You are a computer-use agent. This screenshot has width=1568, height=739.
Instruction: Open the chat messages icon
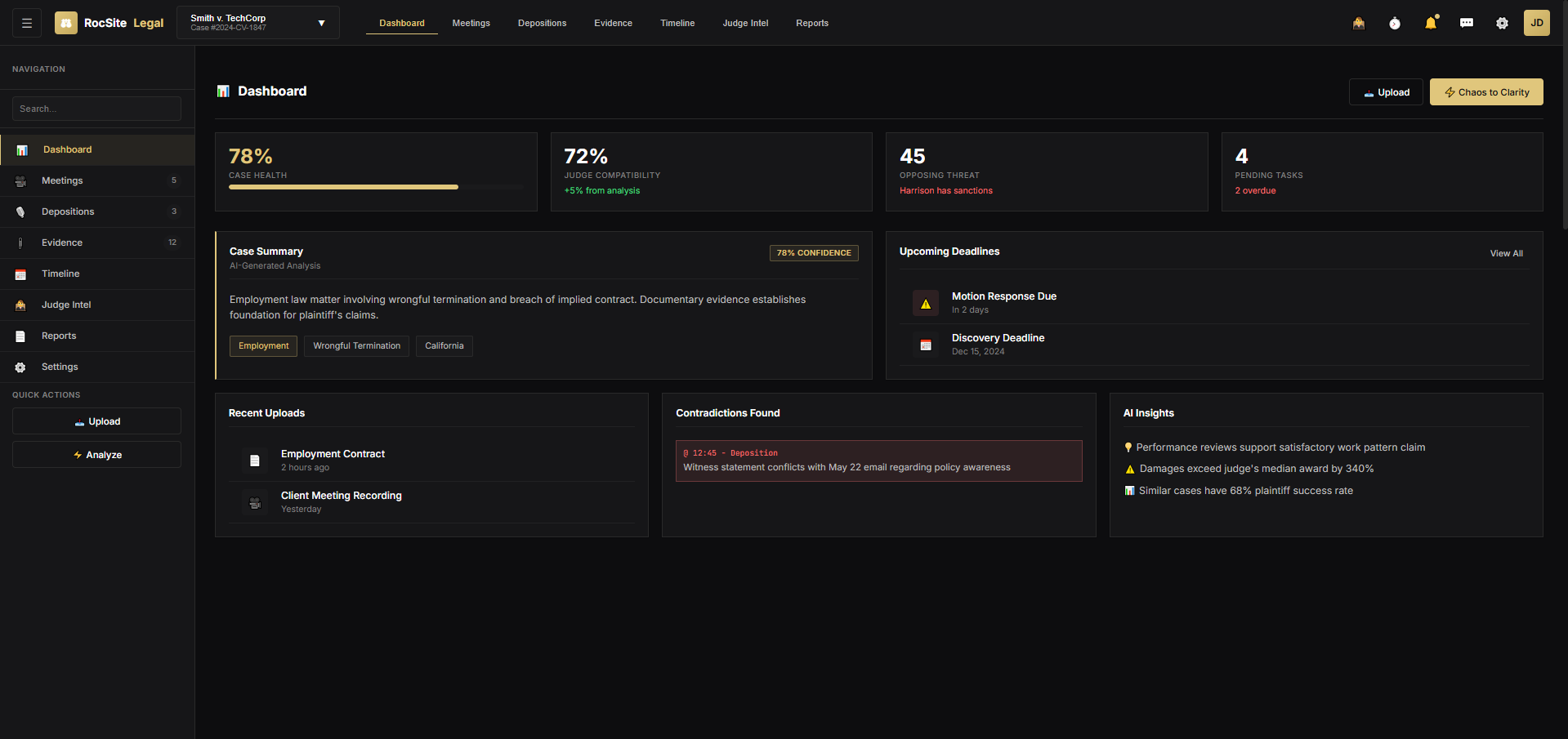[x=1467, y=23]
